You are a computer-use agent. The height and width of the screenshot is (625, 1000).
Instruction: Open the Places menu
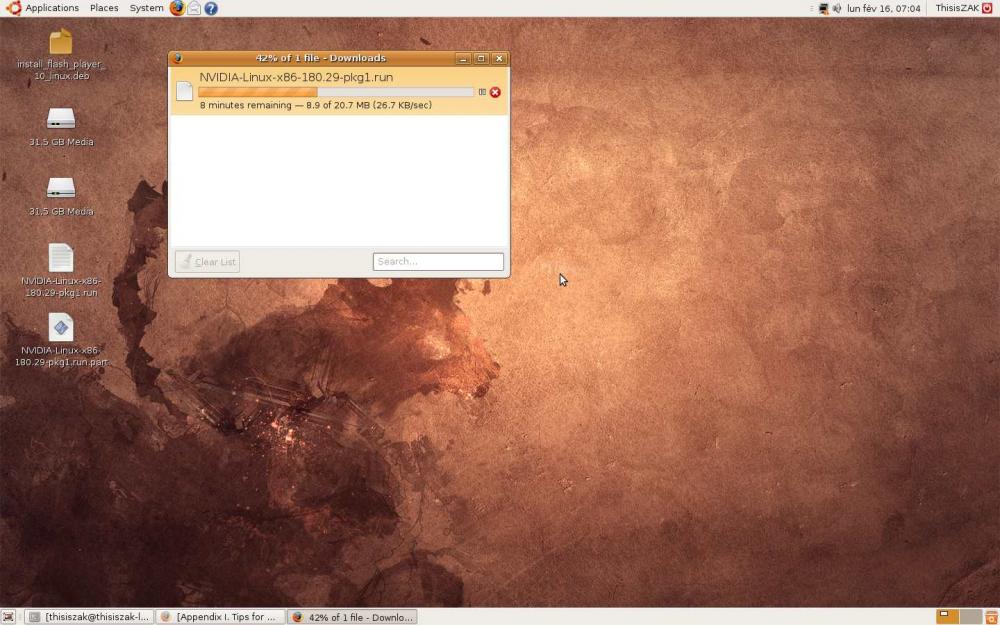point(104,8)
